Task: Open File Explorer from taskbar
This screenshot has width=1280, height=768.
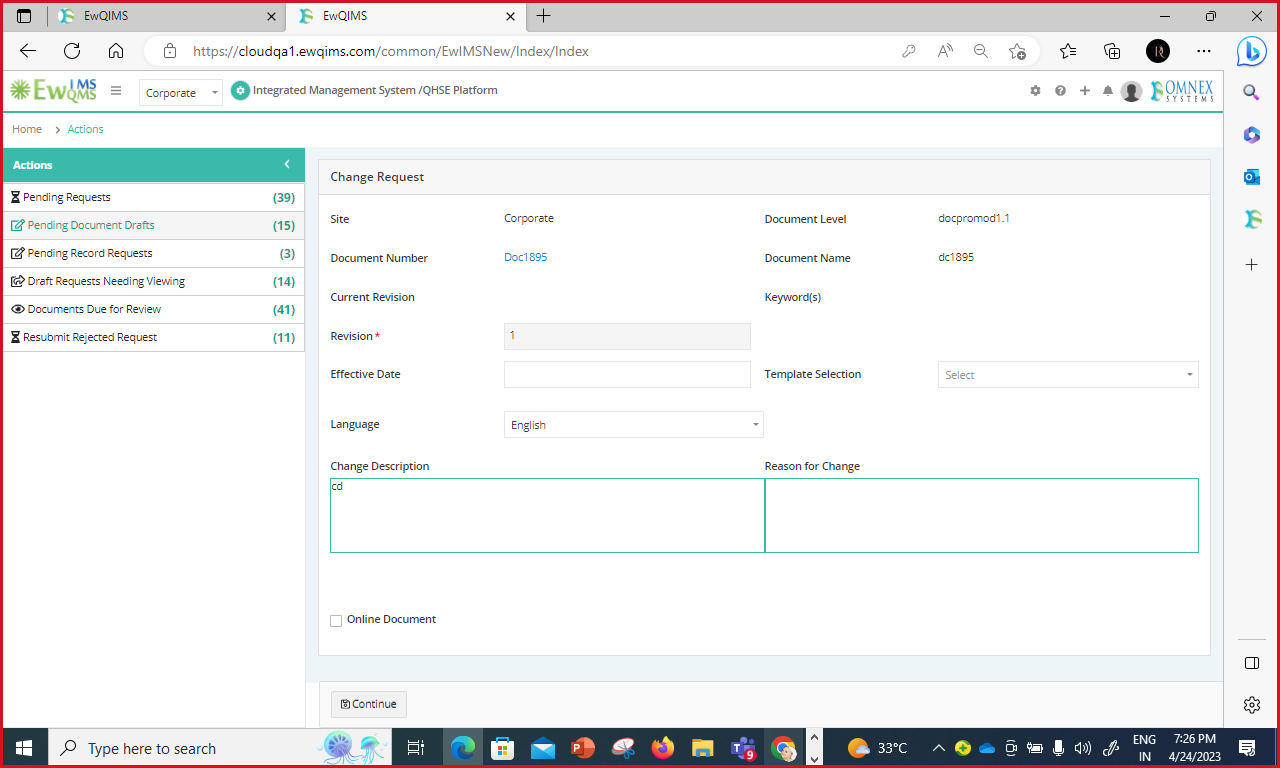Action: point(703,748)
